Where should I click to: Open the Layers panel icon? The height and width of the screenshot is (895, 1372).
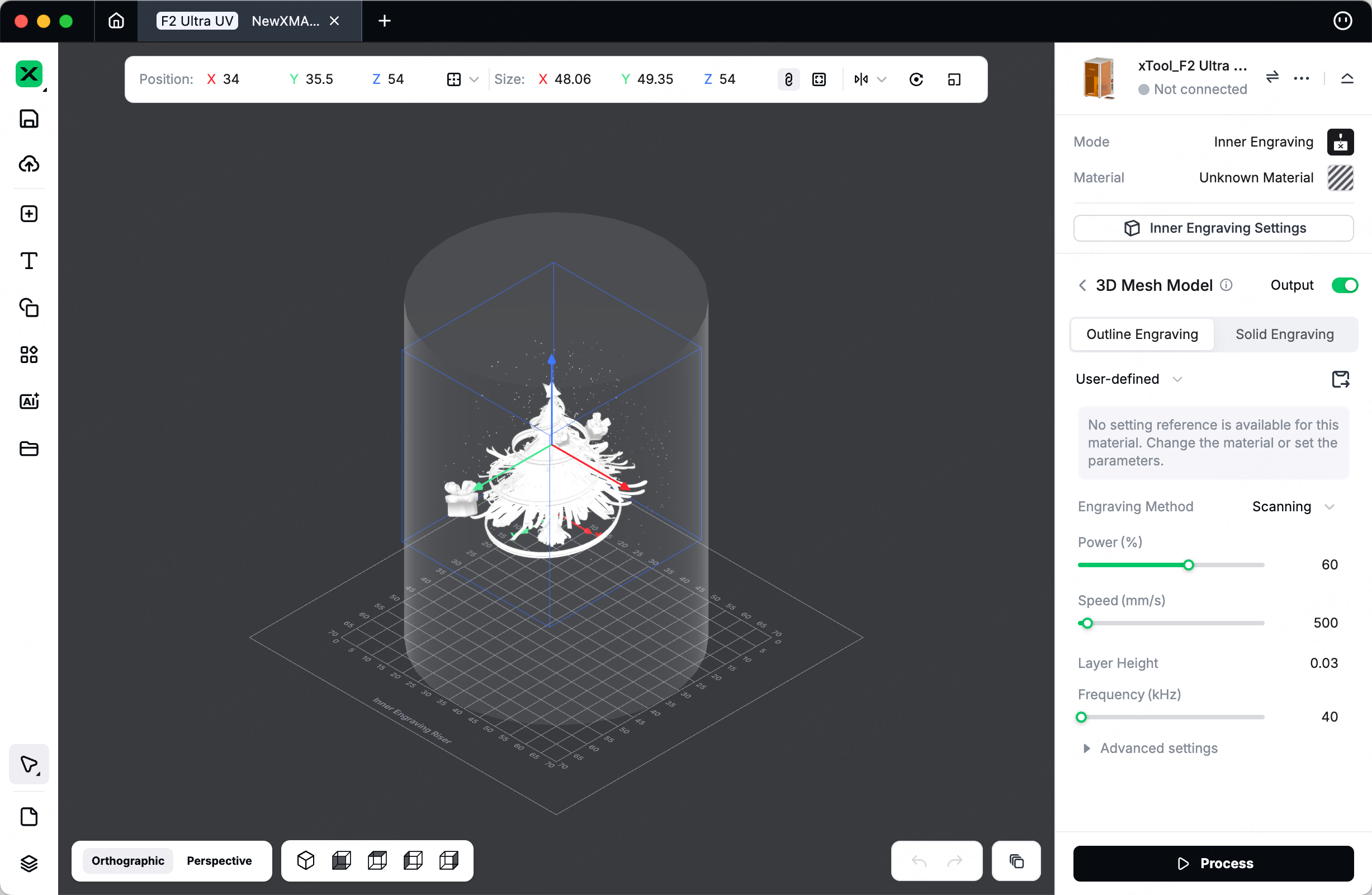point(29,863)
